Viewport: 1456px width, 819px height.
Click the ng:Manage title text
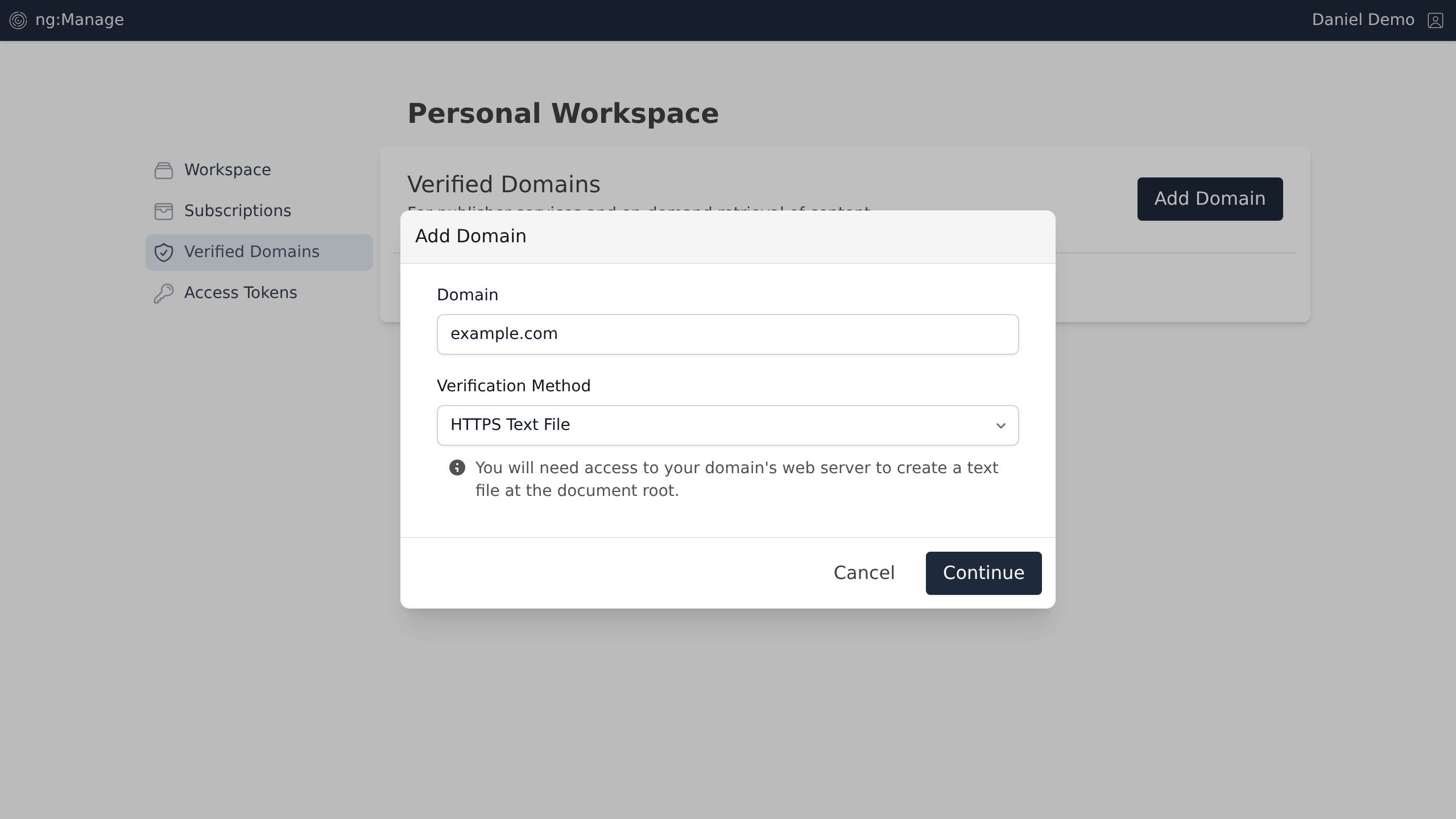tap(80, 20)
